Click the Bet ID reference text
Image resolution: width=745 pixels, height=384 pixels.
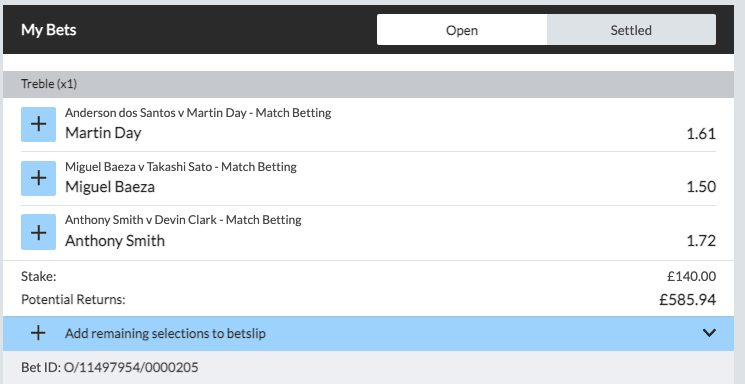(x=110, y=367)
